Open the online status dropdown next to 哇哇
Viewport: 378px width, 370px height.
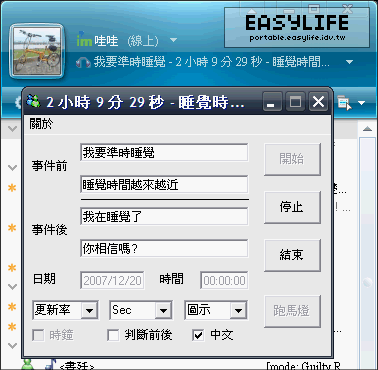[173, 40]
